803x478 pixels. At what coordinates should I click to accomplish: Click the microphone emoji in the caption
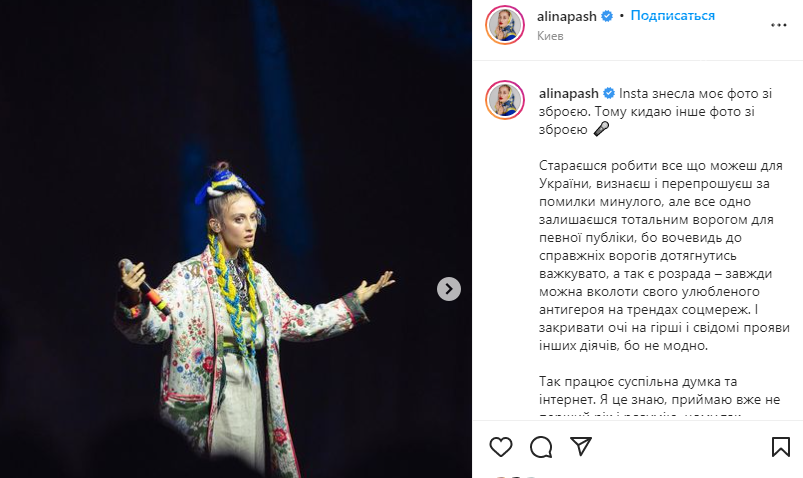(601, 129)
